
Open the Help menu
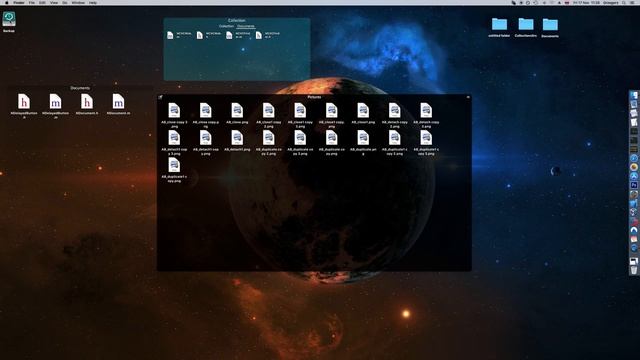click(x=93, y=2)
